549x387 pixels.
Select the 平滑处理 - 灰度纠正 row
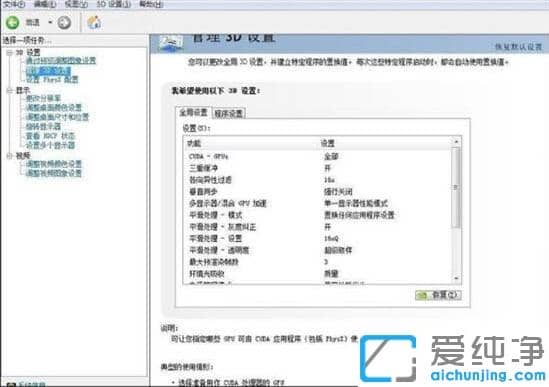pos(318,227)
